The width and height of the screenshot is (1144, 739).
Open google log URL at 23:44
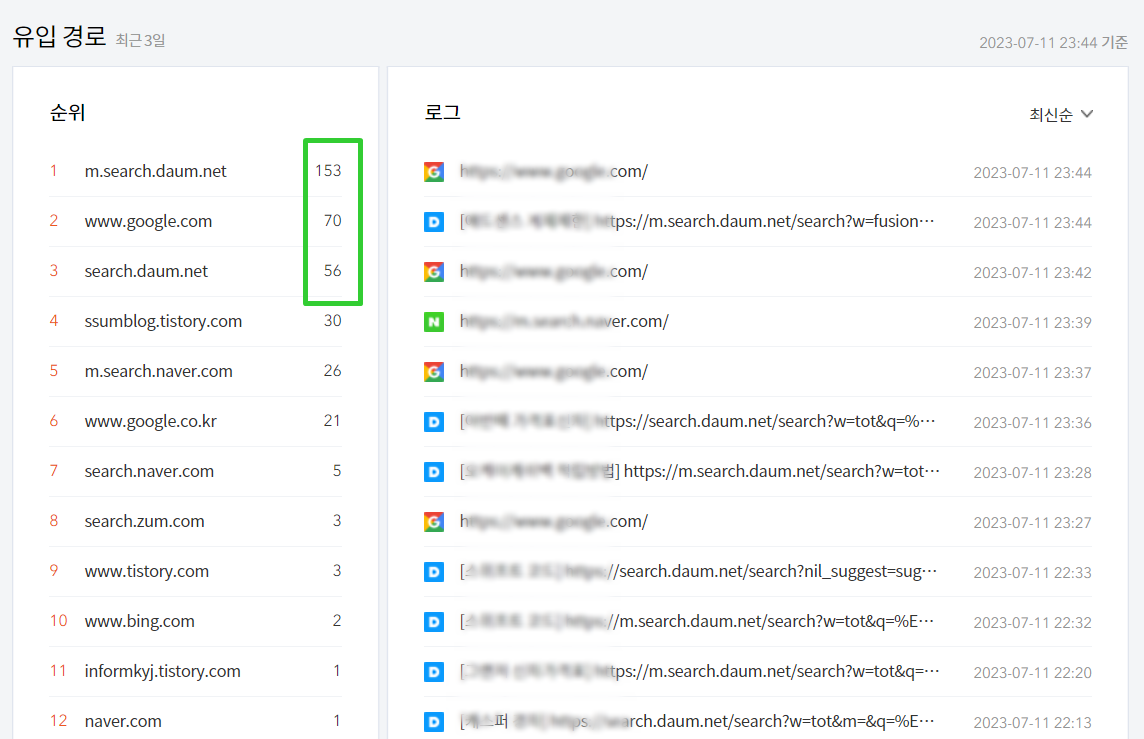(554, 171)
